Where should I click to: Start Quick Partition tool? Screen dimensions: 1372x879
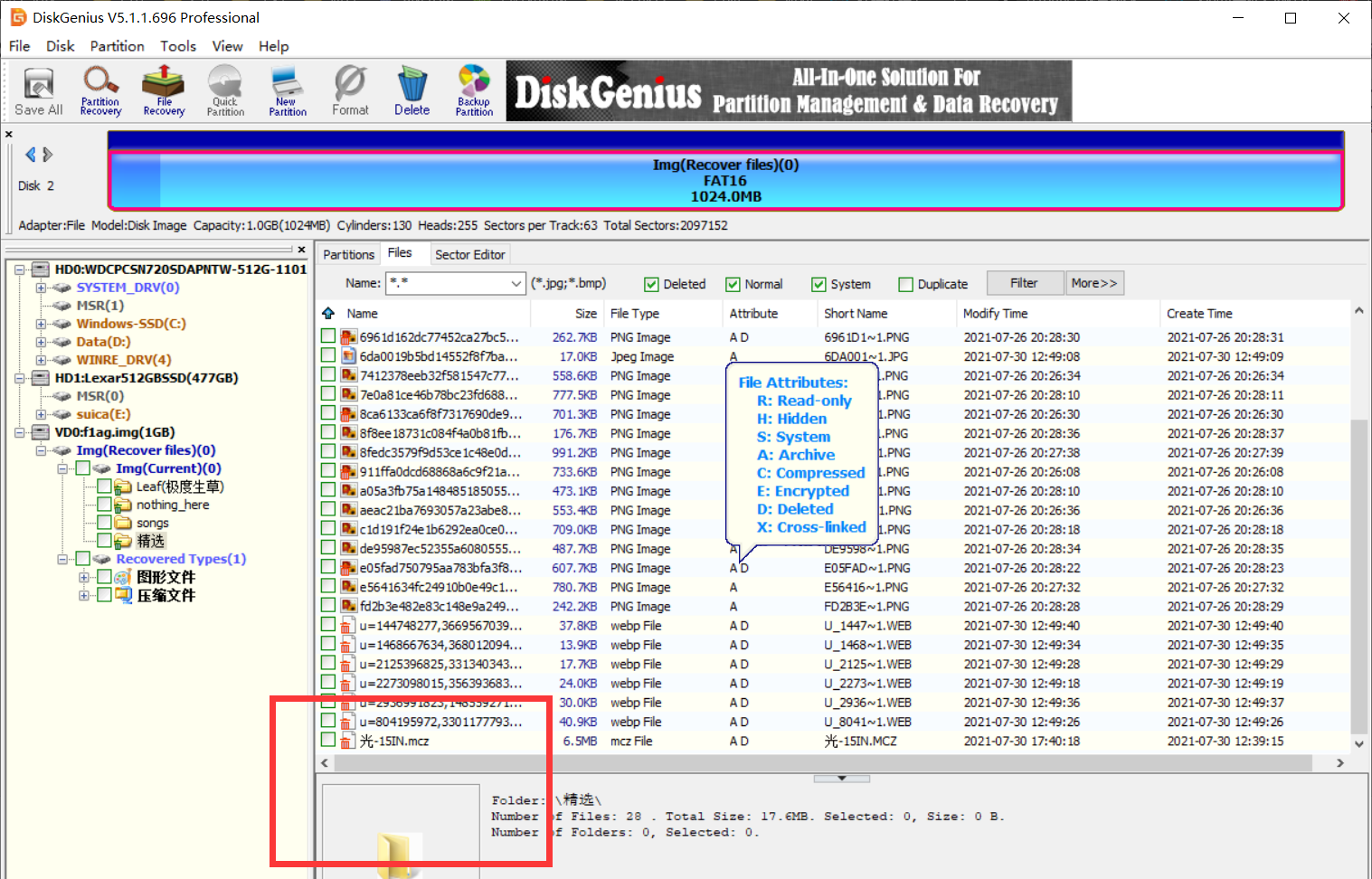coord(225,91)
